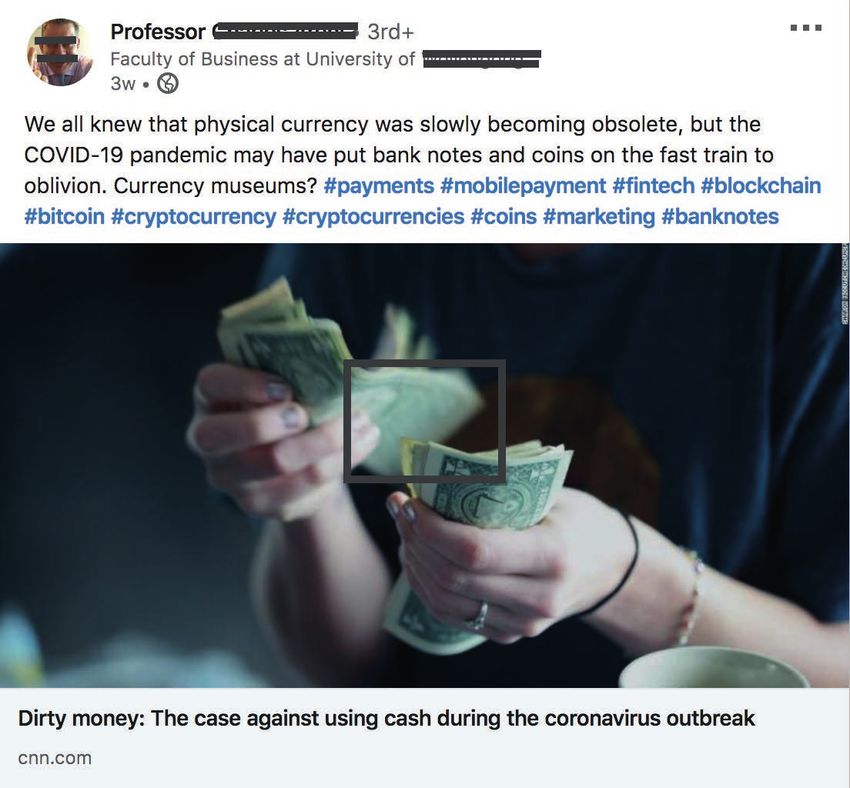
Task: Click the author's profile picture
Action: (x=60, y=52)
